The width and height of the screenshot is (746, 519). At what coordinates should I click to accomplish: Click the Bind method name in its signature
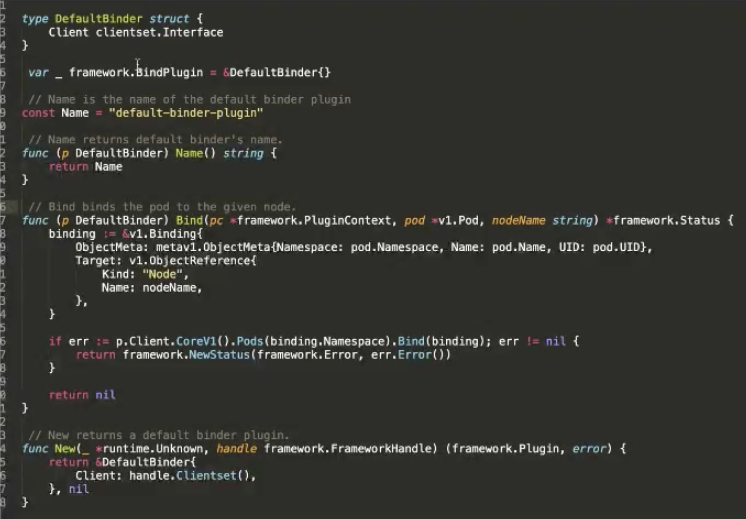189,221
